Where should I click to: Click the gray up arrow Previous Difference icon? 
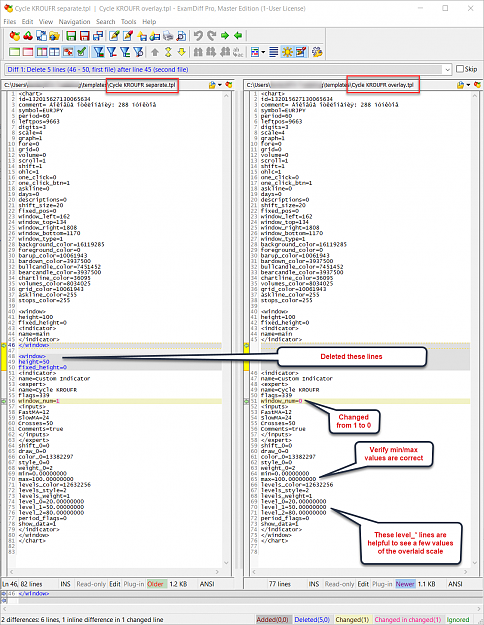click(x=155, y=52)
